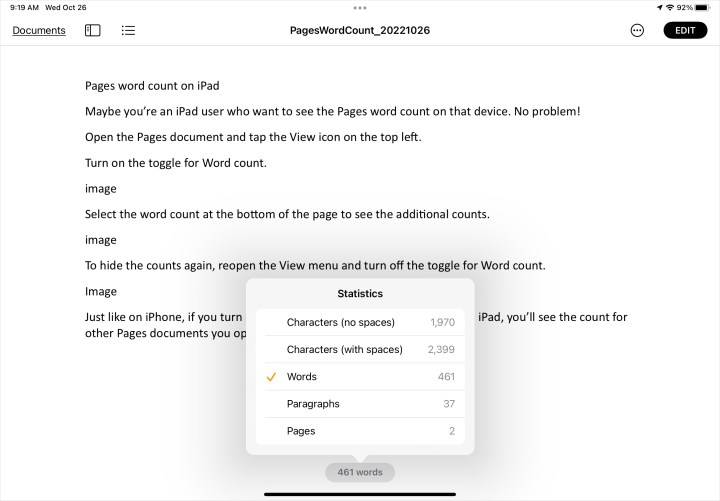Tap the heading 'Pages word count on iPad'
This screenshot has width=720, height=501.
tap(152, 86)
